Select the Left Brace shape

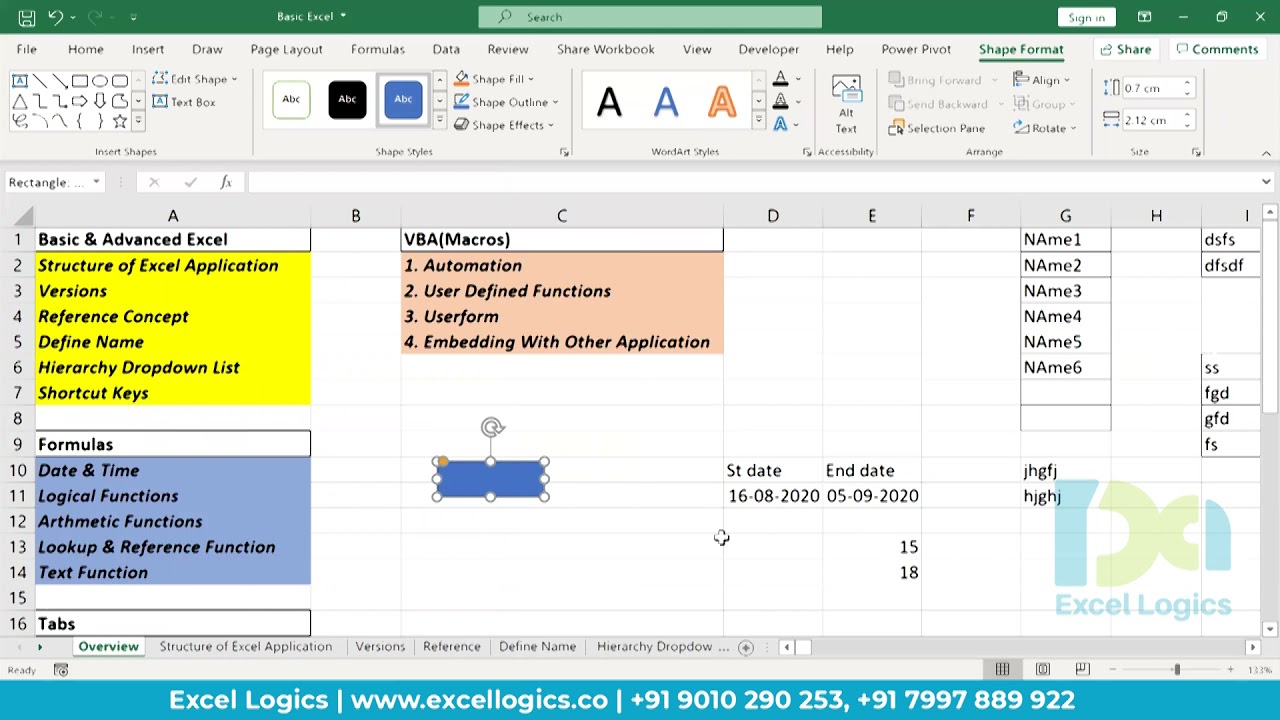click(x=80, y=121)
